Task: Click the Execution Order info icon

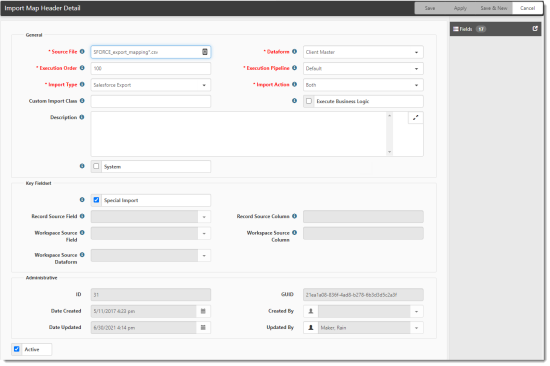Action: 82,68
